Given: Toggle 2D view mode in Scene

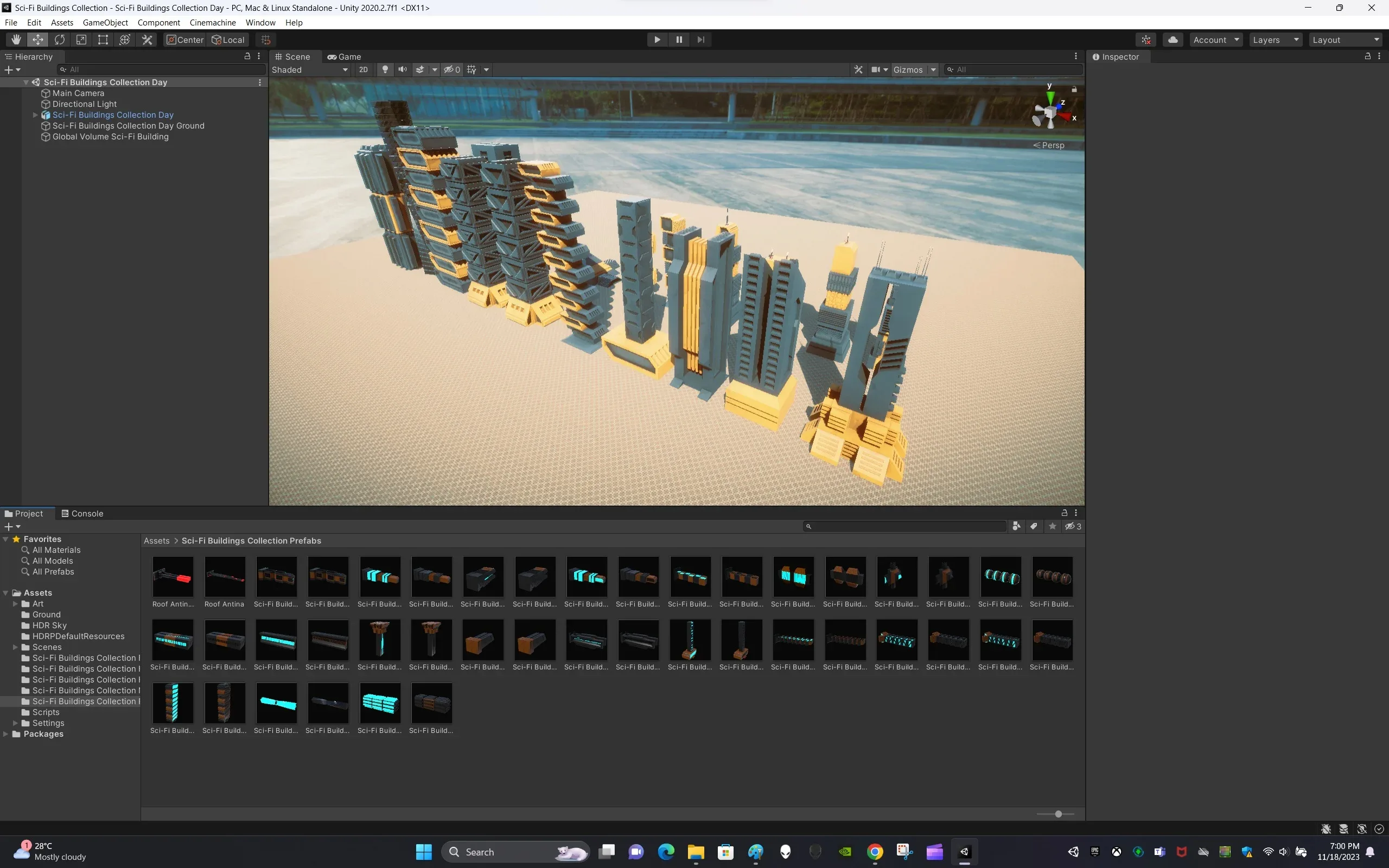Looking at the screenshot, I should click(x=363, y=69).
